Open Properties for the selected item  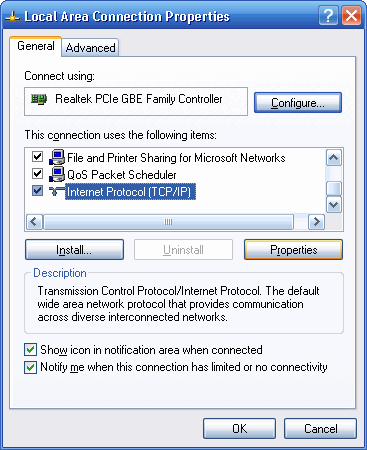pyautogui.click(x=293, y=250)
